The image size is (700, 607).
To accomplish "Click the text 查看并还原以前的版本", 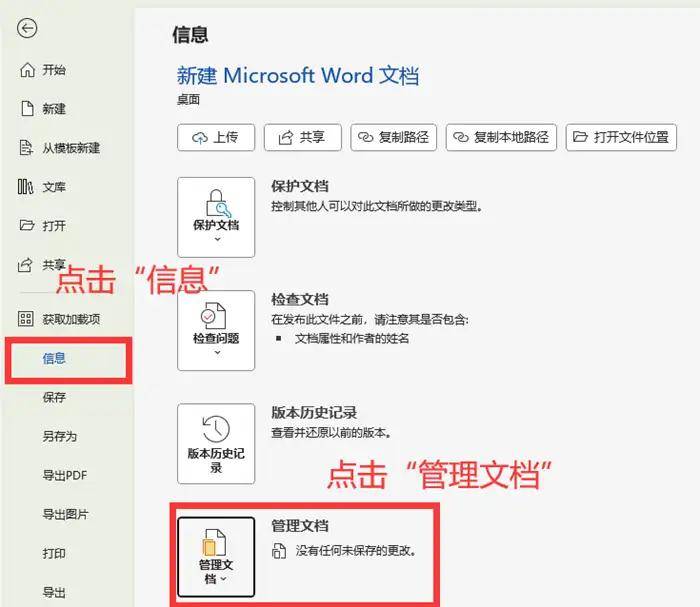I will pos(331,432).
